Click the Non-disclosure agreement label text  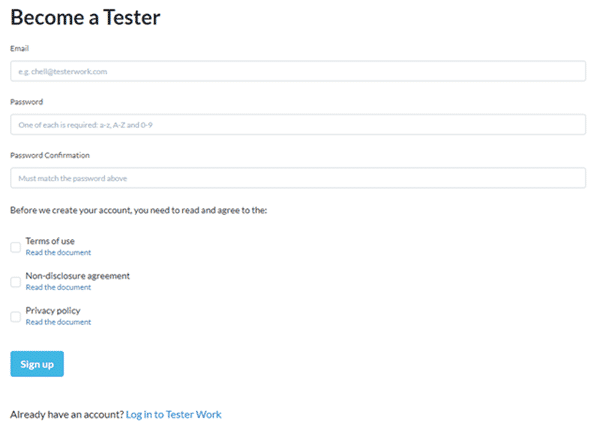pos(78,276)
